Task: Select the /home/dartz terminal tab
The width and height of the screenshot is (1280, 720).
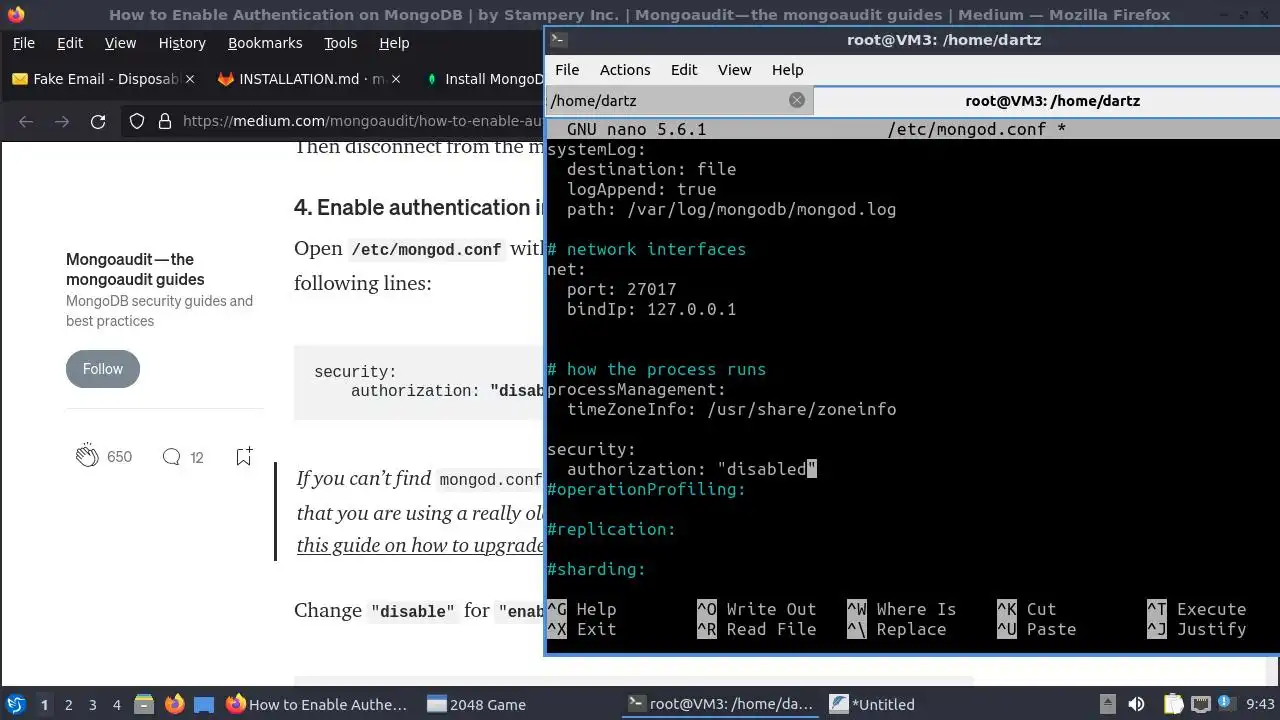Action: point(679,100)
